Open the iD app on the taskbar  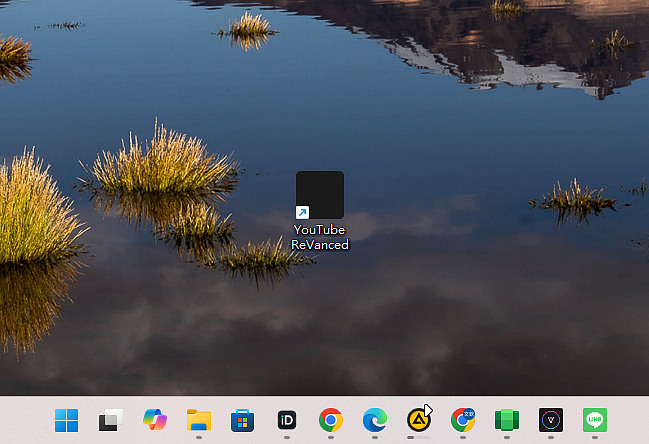click(x=287, y=420)
